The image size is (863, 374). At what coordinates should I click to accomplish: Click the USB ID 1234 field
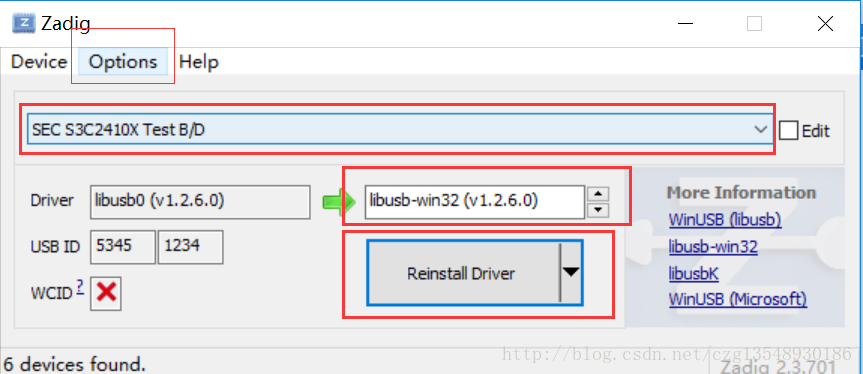click(x=190, y=247)
